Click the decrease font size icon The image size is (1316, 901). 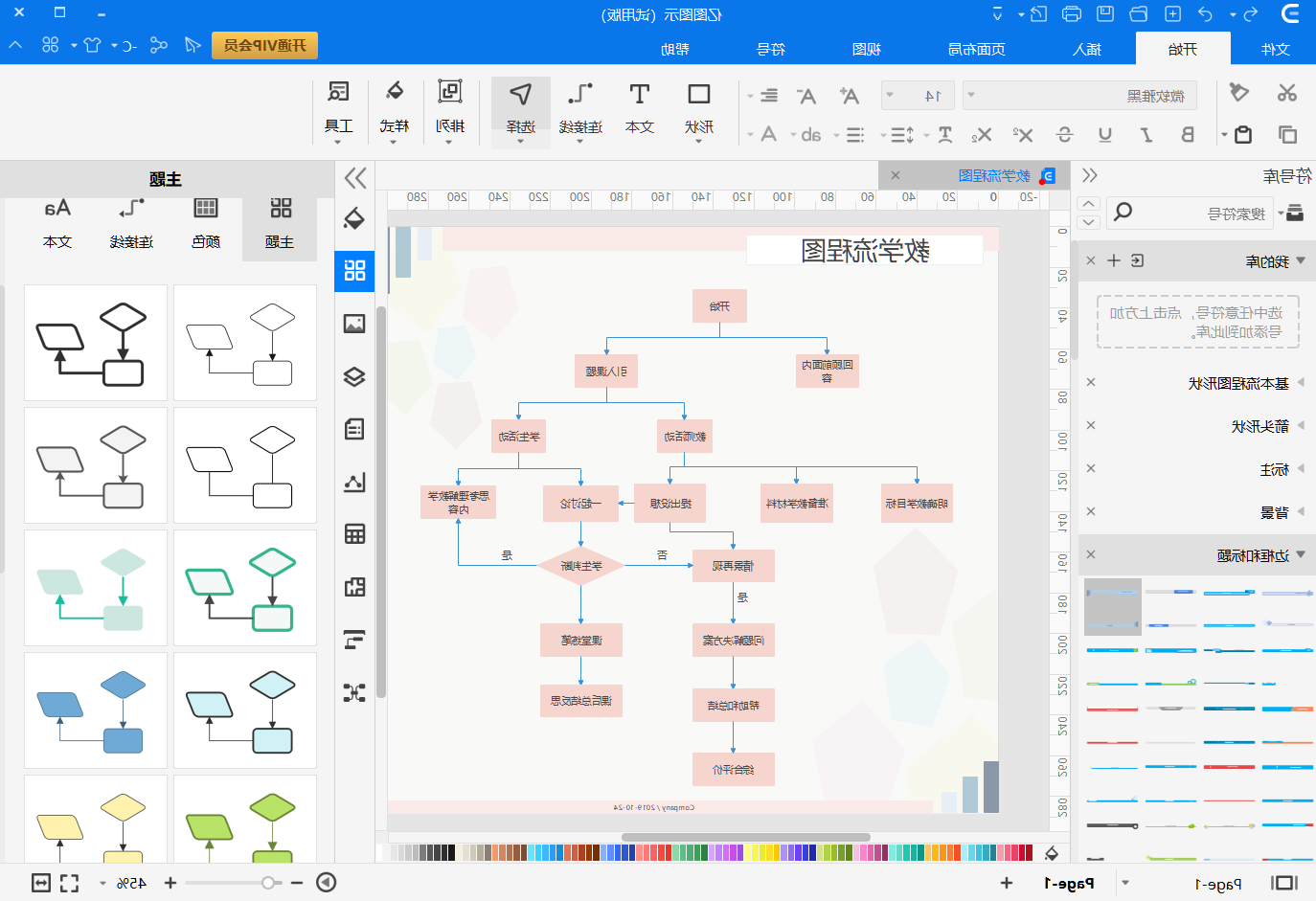(806, 95)
